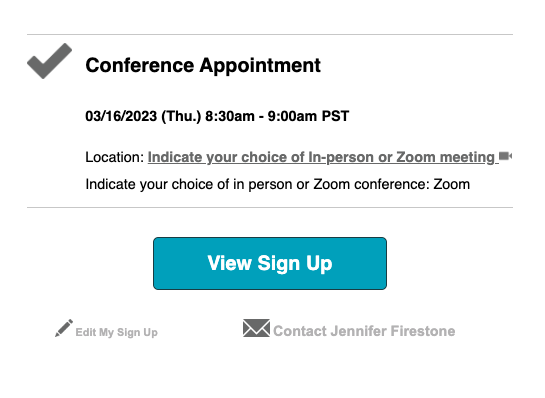Click the 03/16/2023 (Thu.) date text

(x=143, y=116)
